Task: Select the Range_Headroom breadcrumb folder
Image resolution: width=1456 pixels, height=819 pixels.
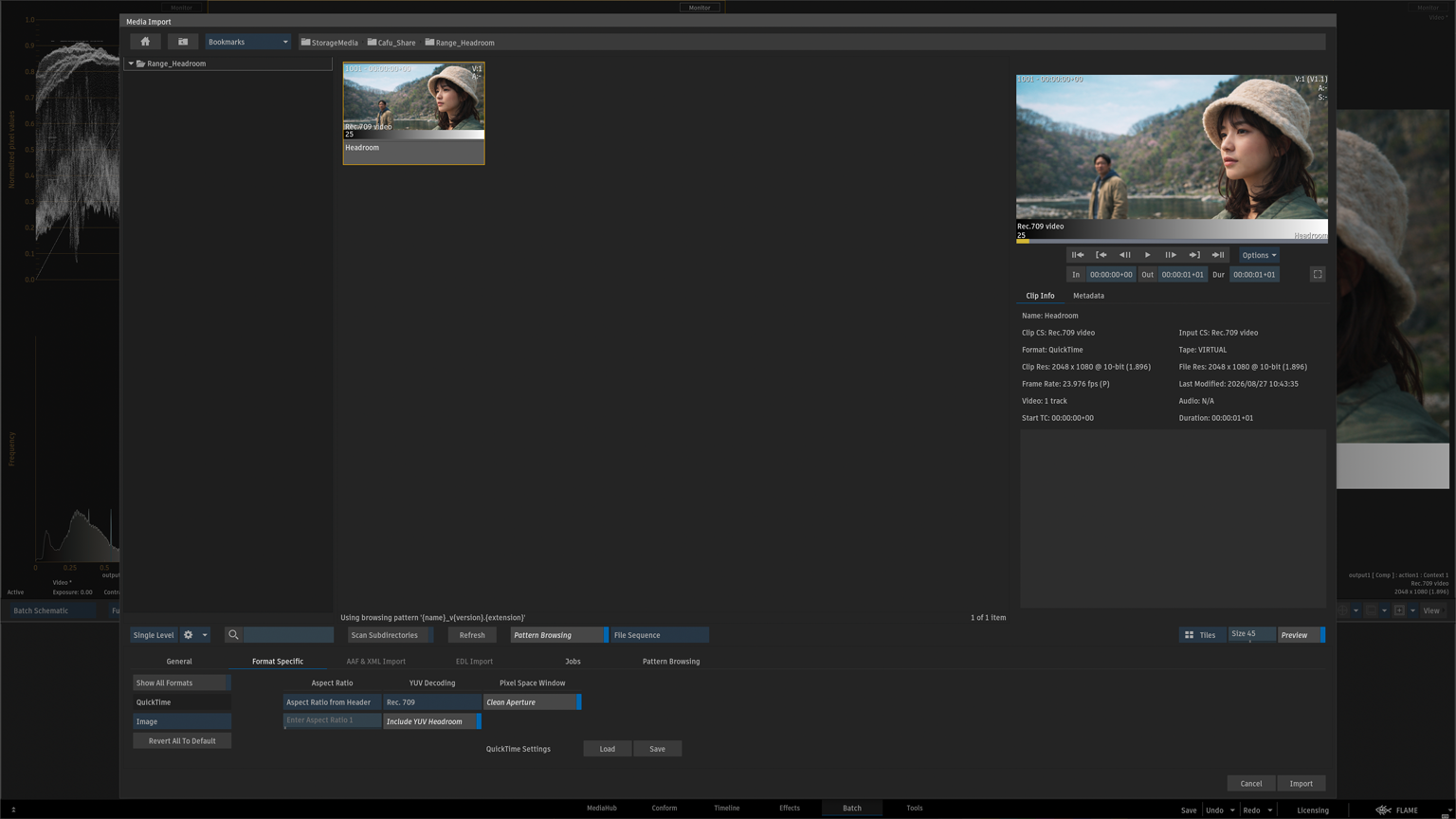Action: pyautogui.click(x=460, y=43)
